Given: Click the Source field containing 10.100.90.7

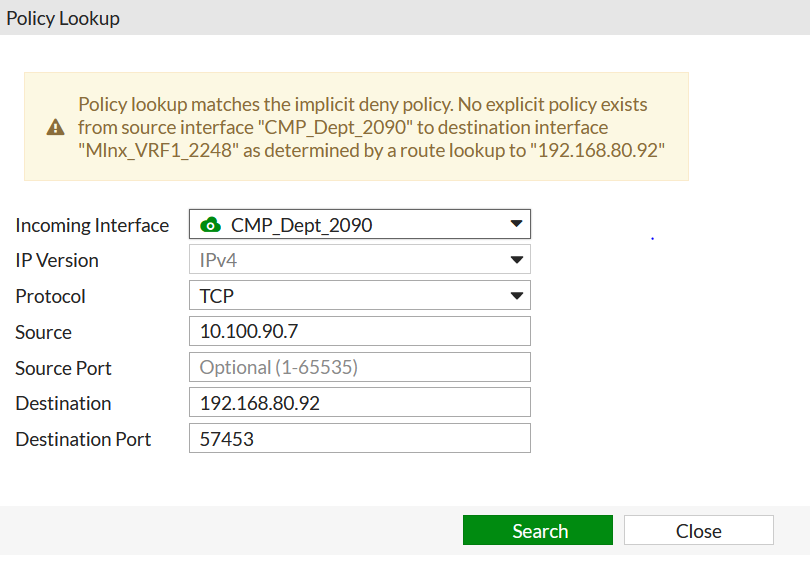Looking at the screenshot, I should click(359, 332).
